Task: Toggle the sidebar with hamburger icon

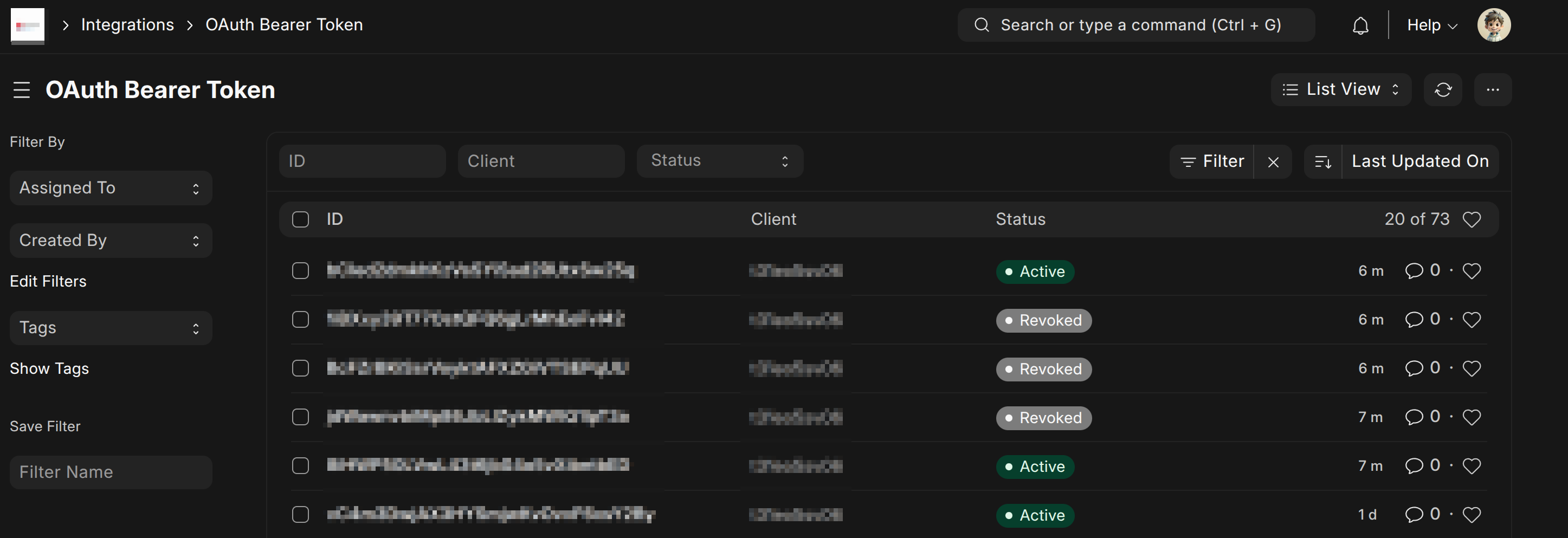Action: 22,90
